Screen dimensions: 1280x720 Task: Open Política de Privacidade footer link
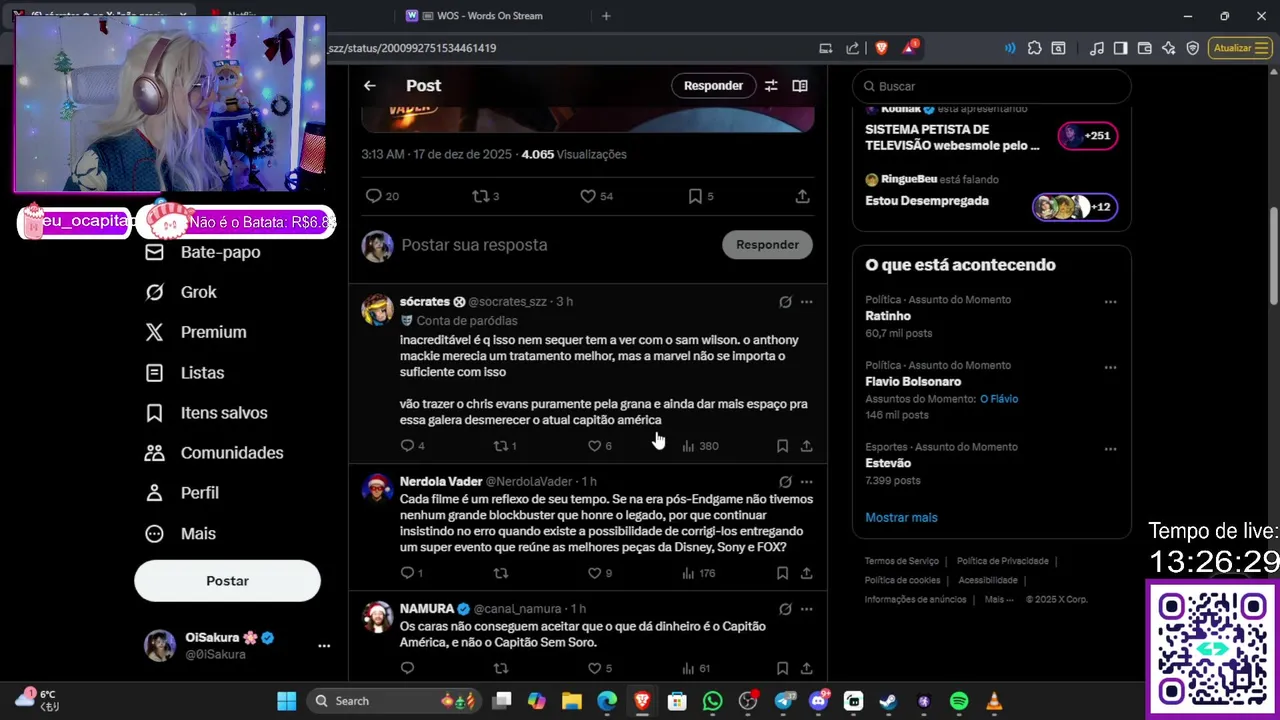1002,562
